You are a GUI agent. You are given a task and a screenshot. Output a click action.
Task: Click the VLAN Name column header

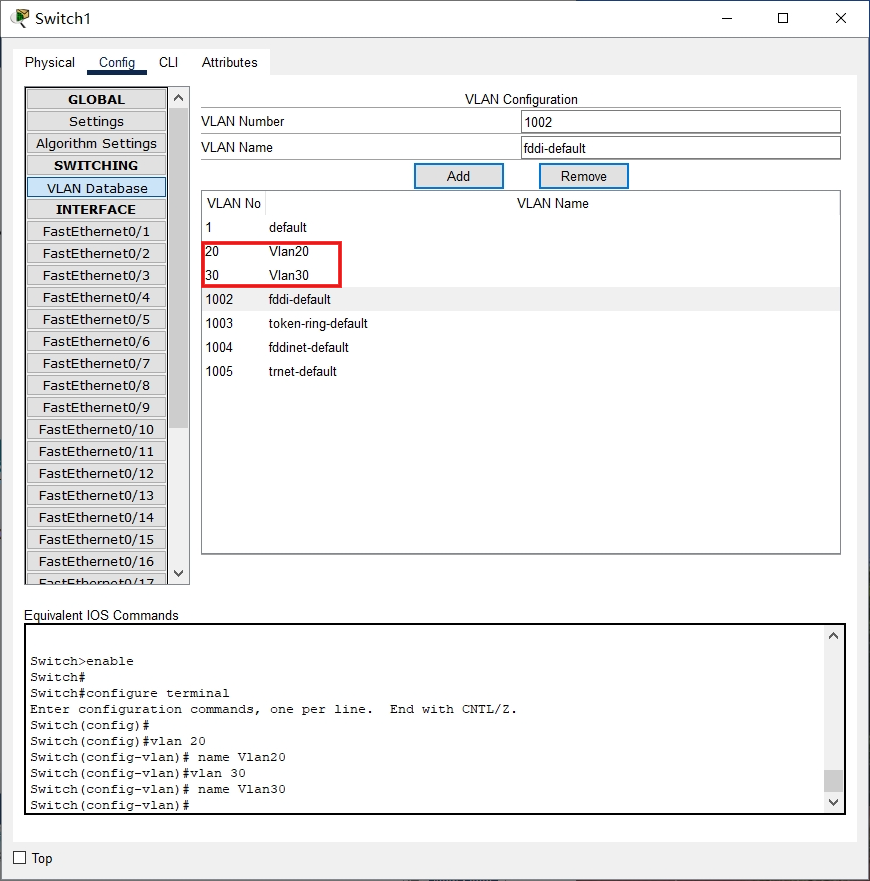552,203
